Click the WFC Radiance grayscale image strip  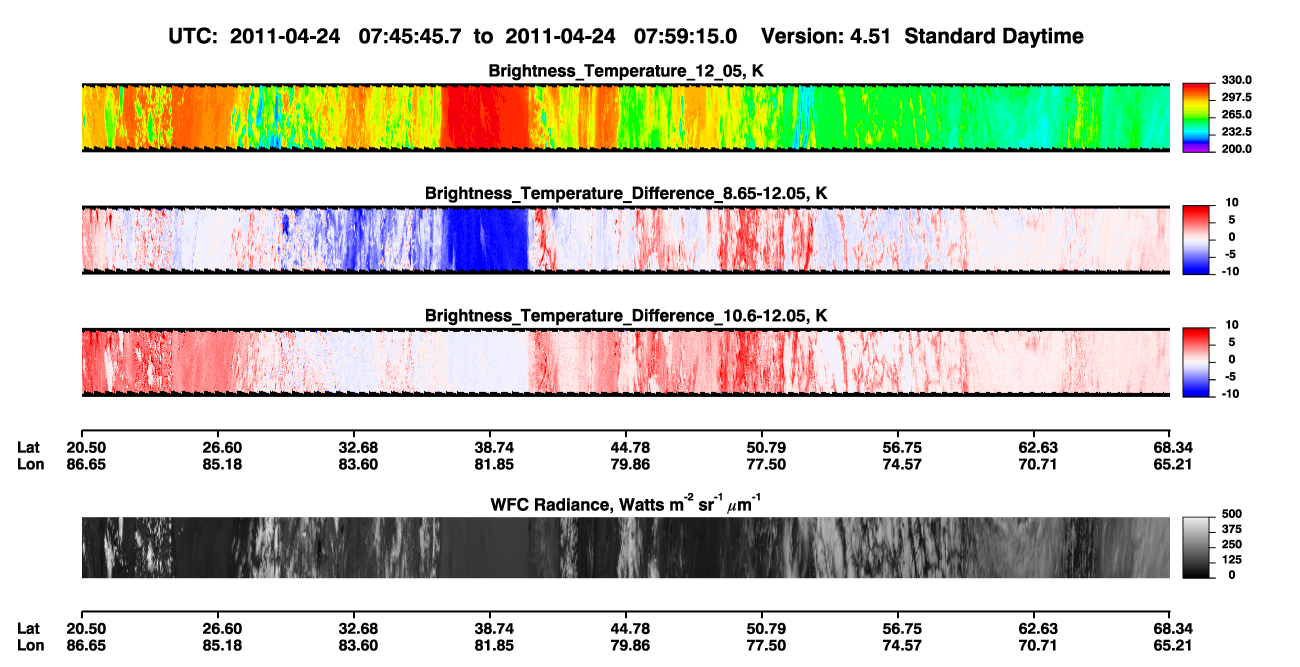point(625,547)
